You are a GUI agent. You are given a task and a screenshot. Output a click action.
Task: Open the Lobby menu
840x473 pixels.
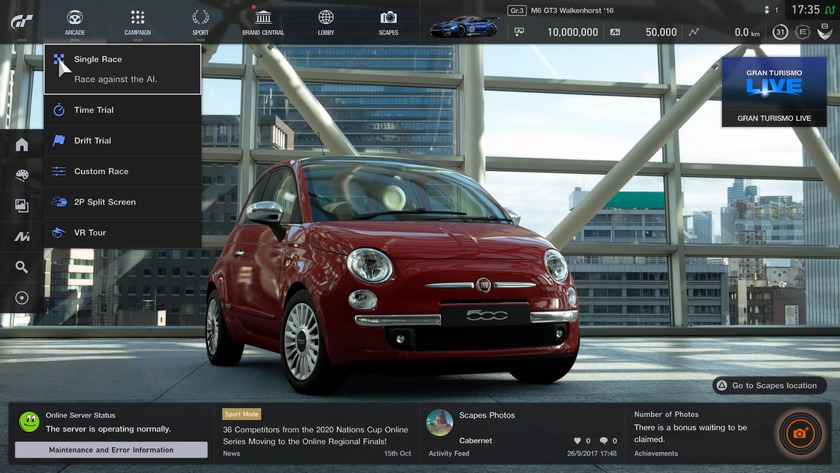pyautogui.click(x=326, y=22)
